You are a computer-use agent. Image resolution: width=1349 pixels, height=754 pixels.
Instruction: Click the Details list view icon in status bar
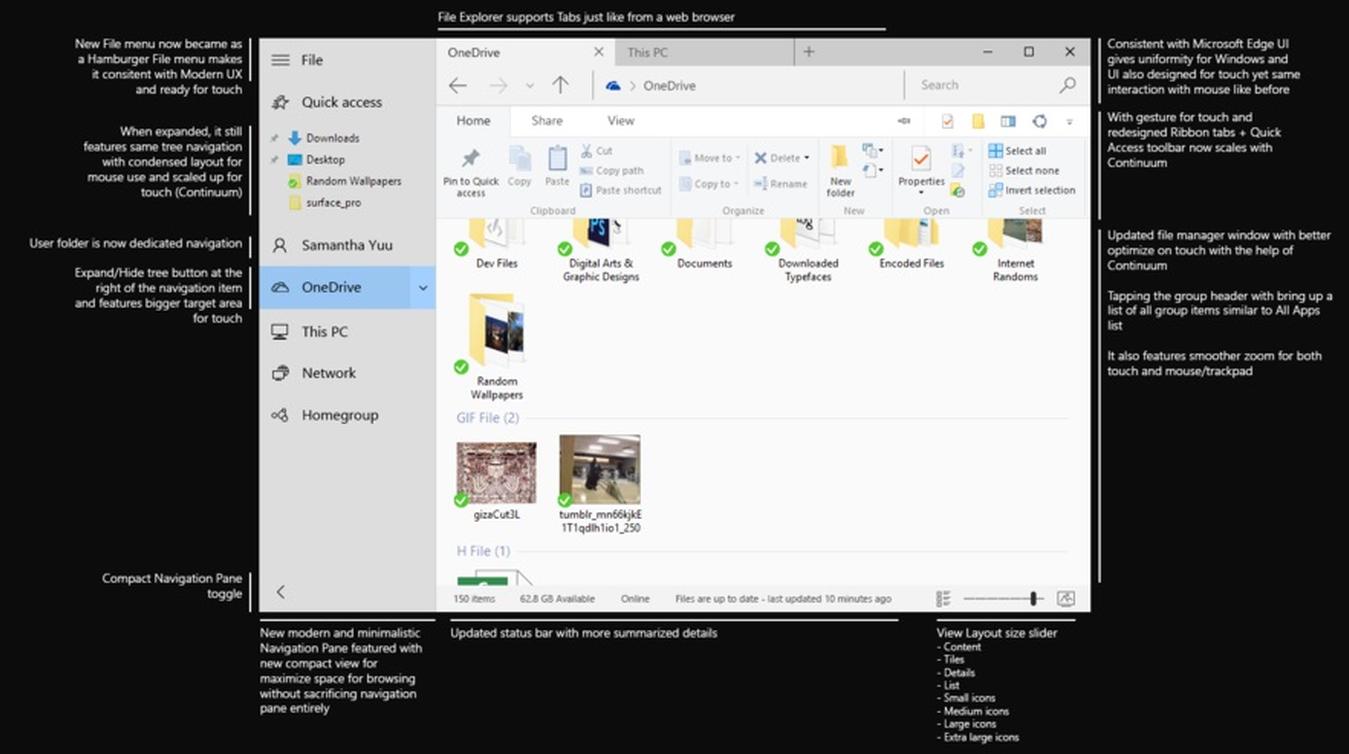click(943, 599)
